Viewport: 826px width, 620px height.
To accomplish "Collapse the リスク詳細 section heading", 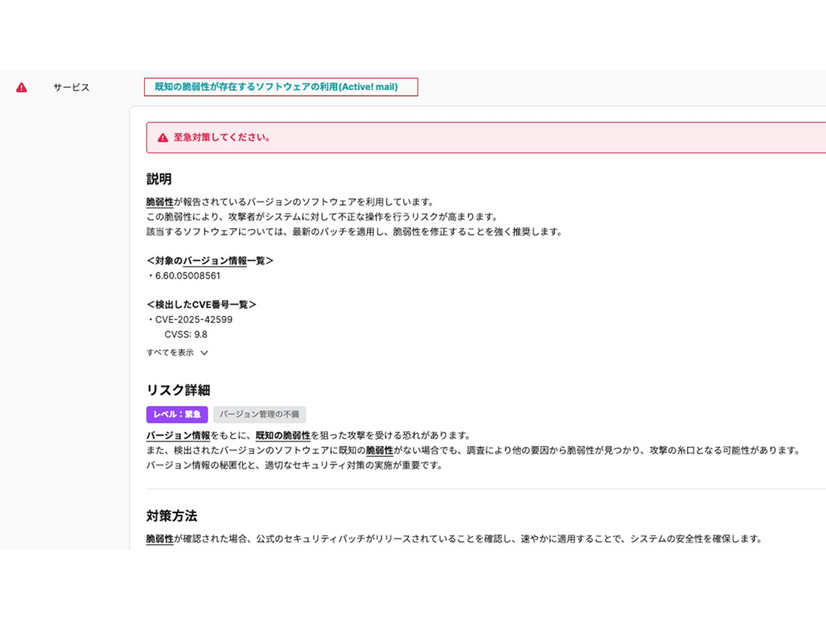I will point(174,390).
